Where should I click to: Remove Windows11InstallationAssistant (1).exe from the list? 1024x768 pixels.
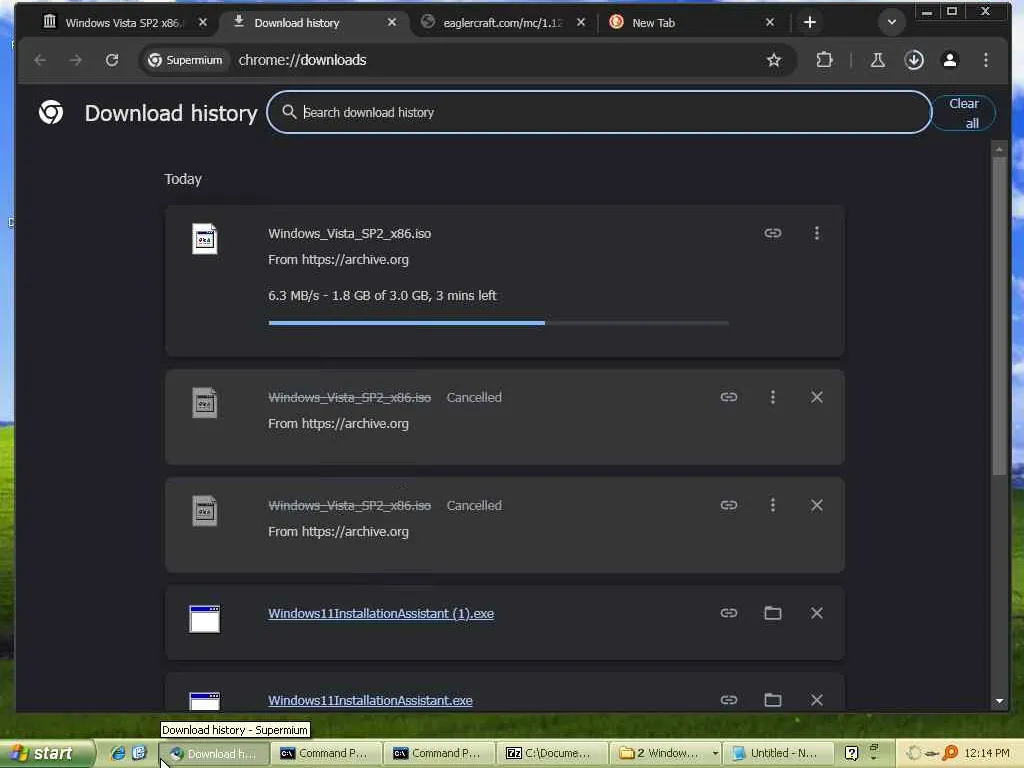pos(816,613)
